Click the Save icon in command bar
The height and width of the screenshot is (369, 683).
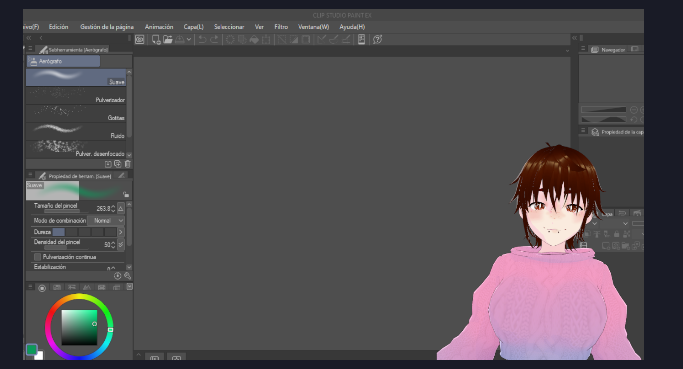tap(179, 40)
